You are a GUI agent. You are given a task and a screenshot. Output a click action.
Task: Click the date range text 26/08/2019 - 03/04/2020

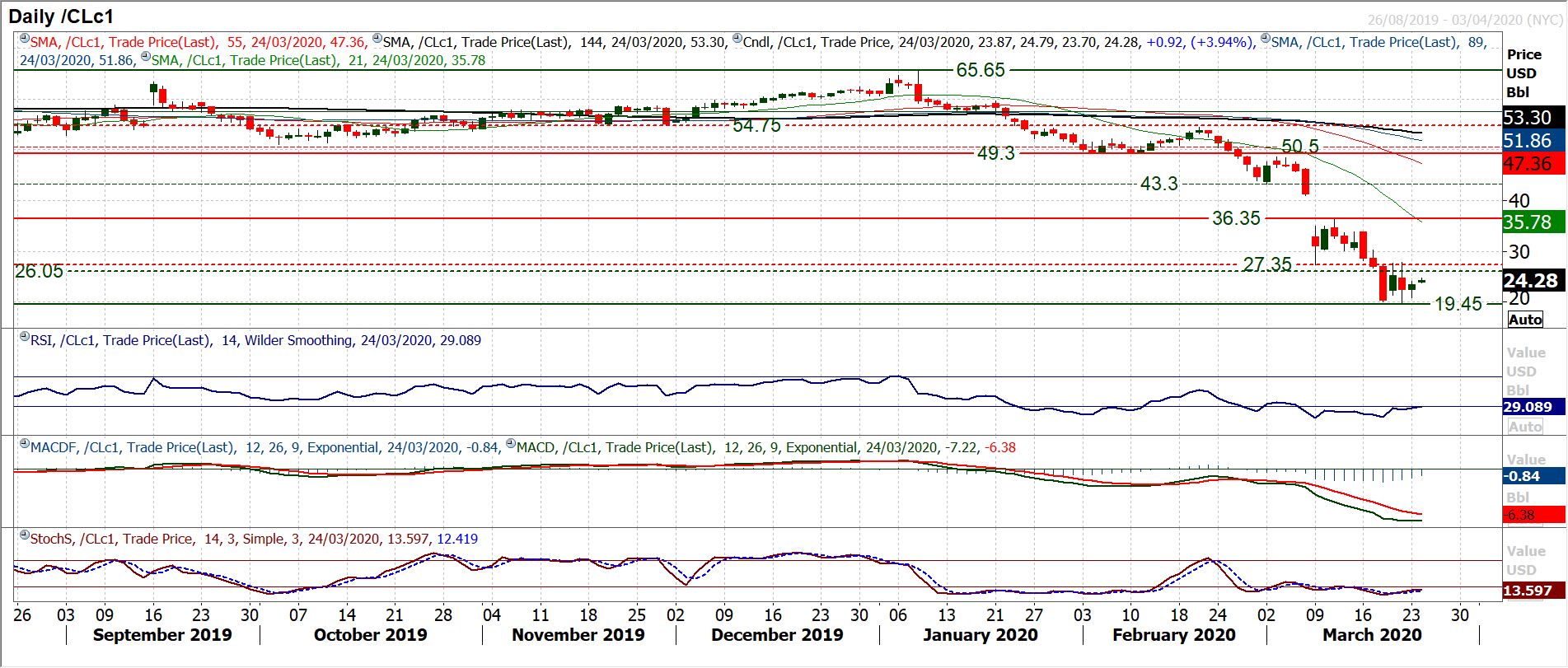(1444, 20)
